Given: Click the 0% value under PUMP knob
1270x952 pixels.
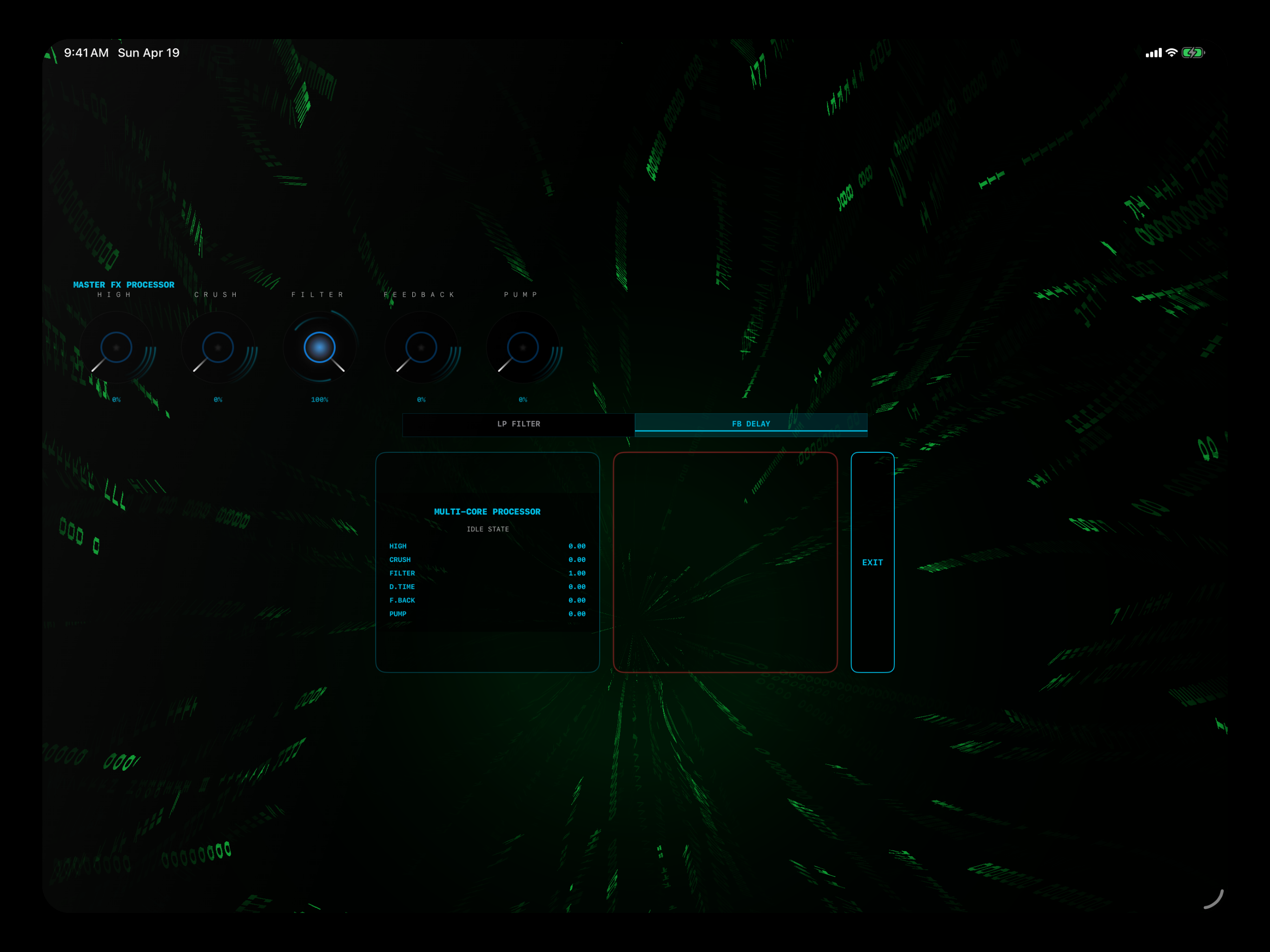Looking at the screenshot, I should (x=523, y=400).
